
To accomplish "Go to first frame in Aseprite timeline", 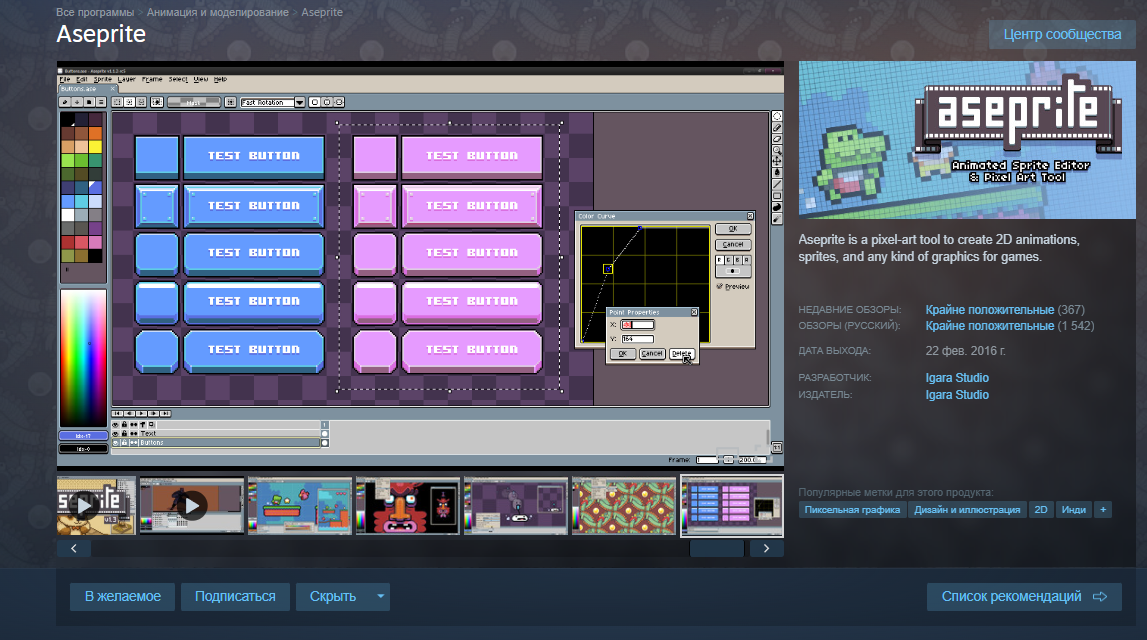I will pyautogui.click(x=117, y=413).
